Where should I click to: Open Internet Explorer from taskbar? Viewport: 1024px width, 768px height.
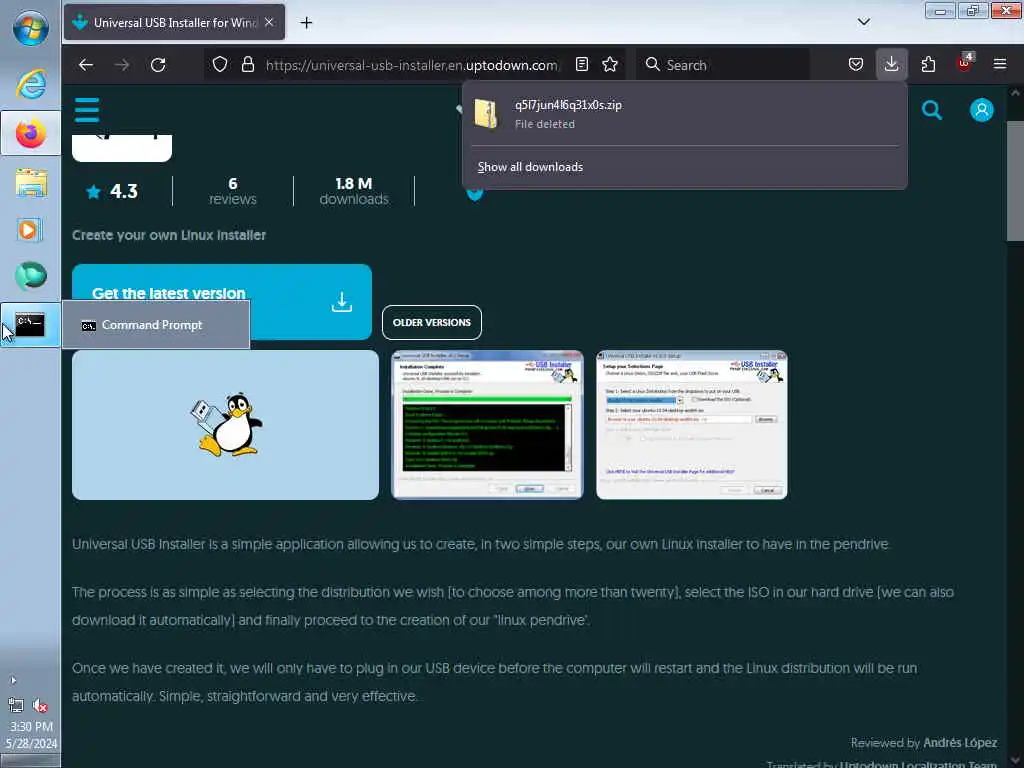[31, 85]
